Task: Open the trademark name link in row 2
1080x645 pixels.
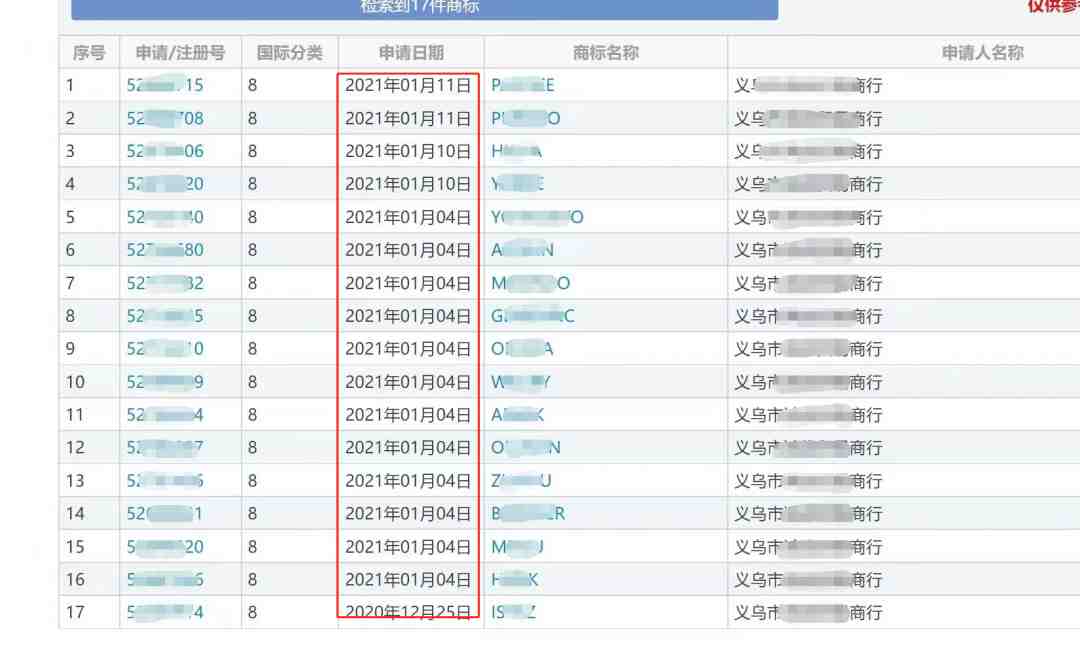Action: (x=526, y=119)
